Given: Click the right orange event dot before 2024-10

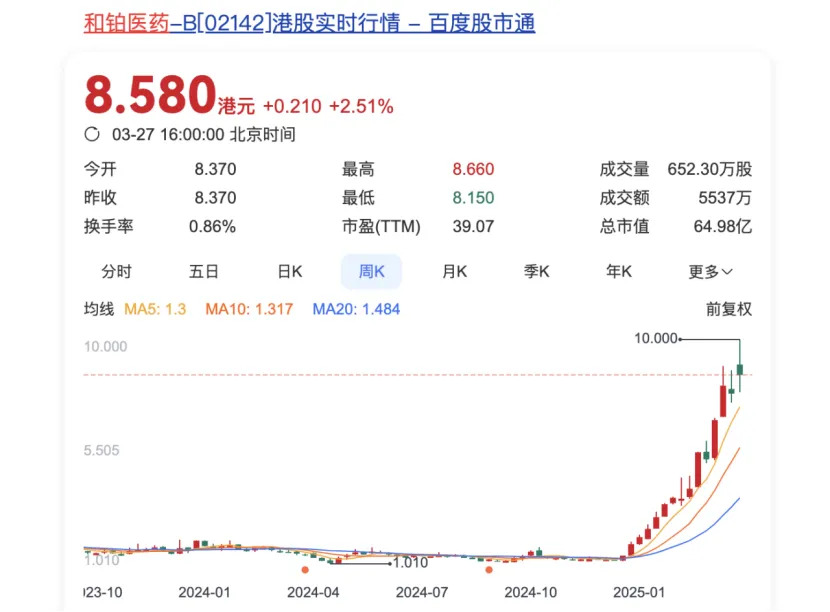Looking at the screenshot, I should pos(489,569).
